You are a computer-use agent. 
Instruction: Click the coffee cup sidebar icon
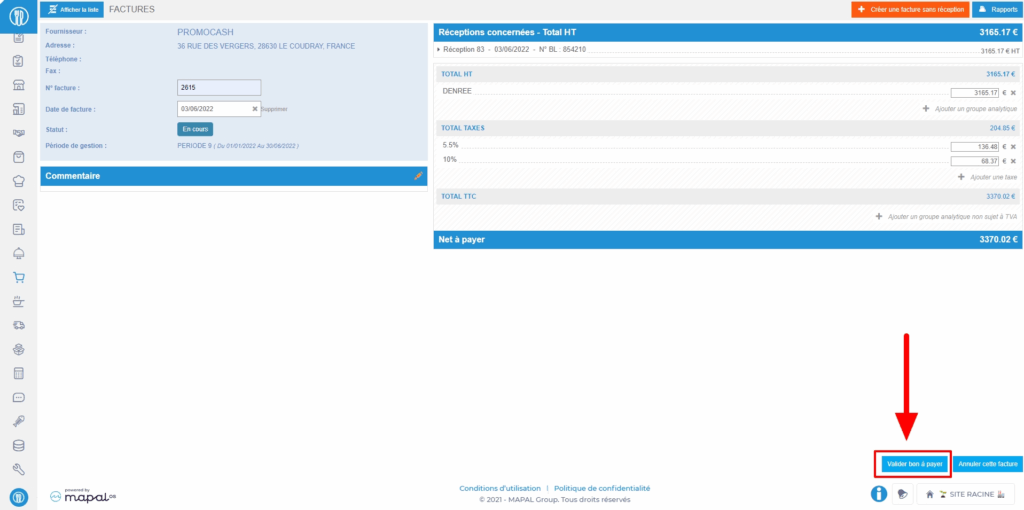click(18, 301)
